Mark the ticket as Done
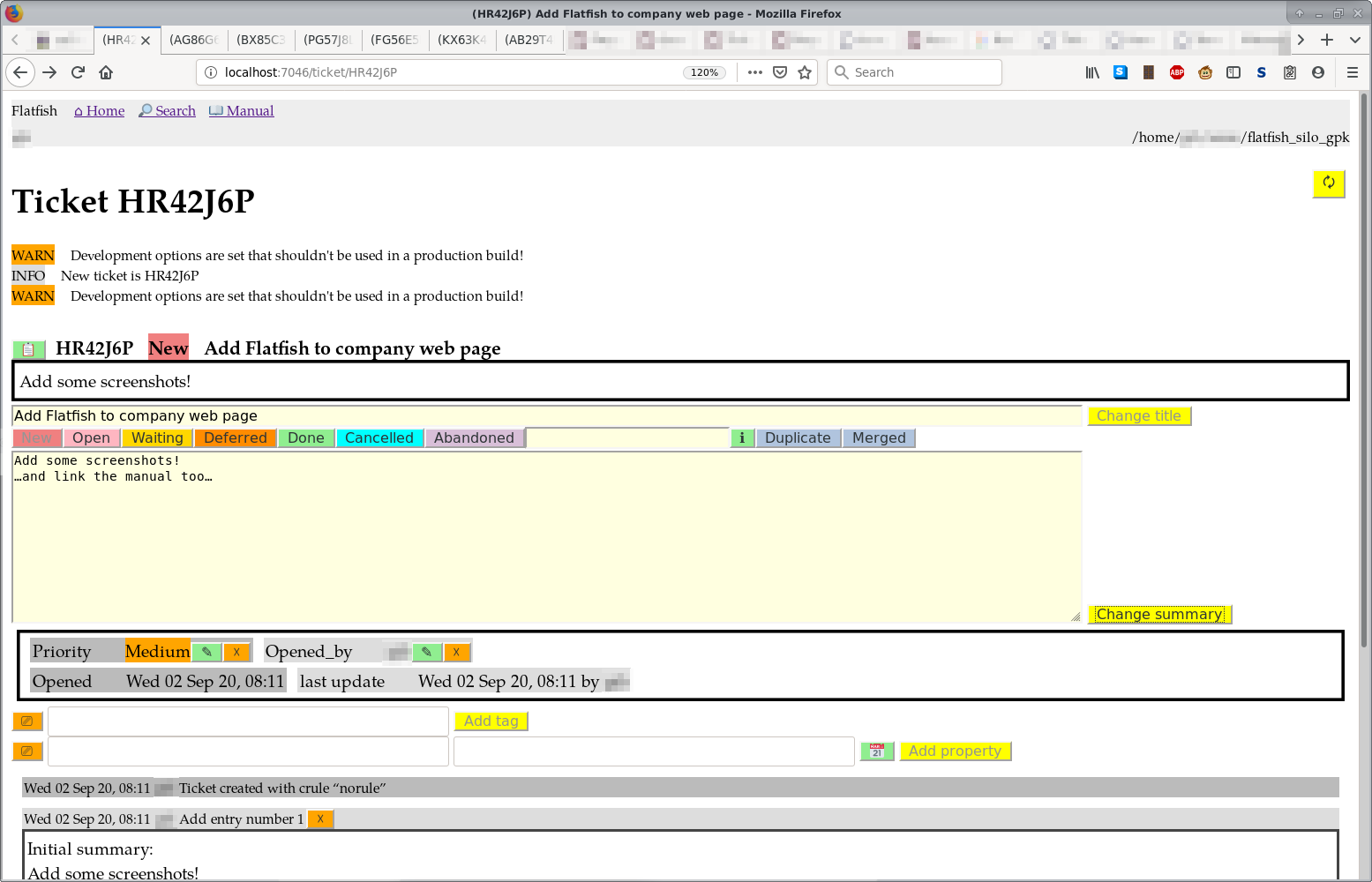The height and width of the screenshot is (882, 1372). [x=306, y=437]
